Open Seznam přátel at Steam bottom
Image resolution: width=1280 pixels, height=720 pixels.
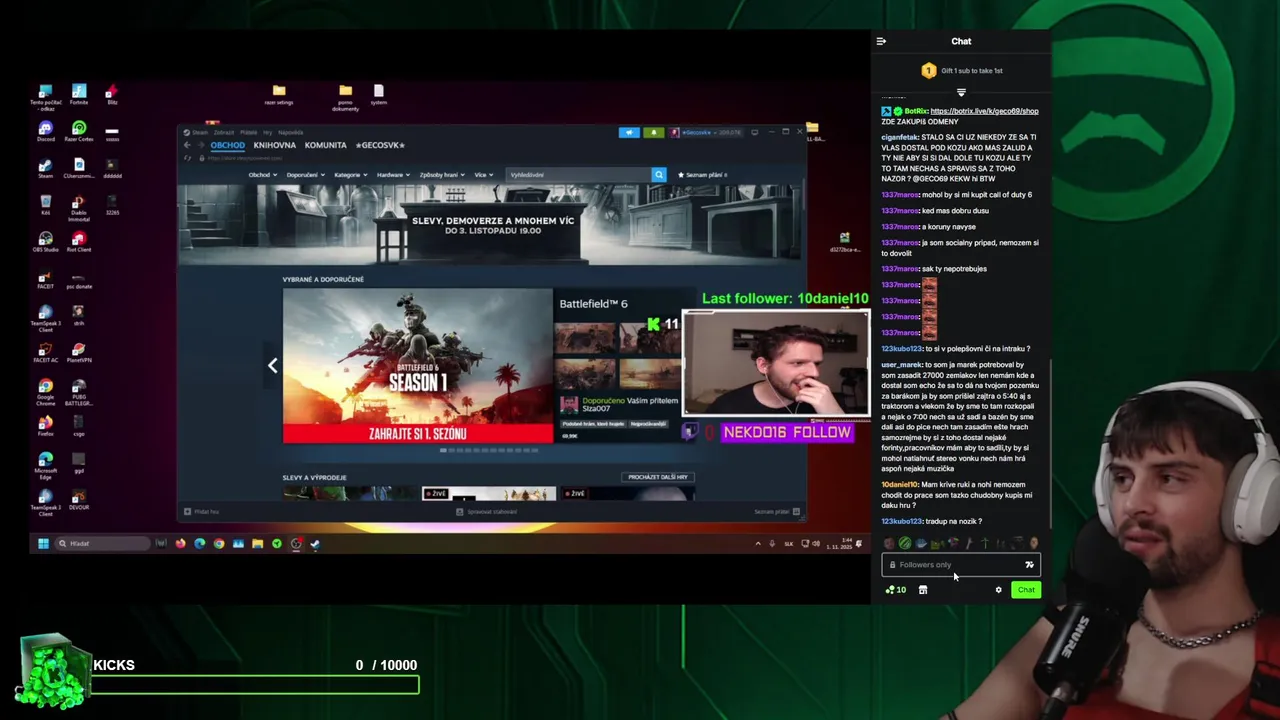(776, 512)
